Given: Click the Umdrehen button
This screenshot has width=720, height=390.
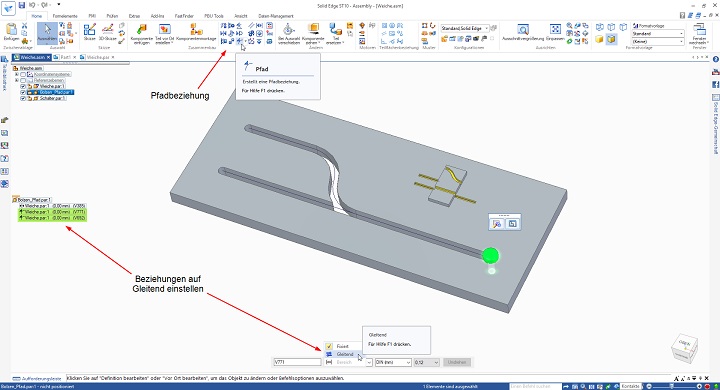Looking at the screenshot, I should tap(457, 362).
